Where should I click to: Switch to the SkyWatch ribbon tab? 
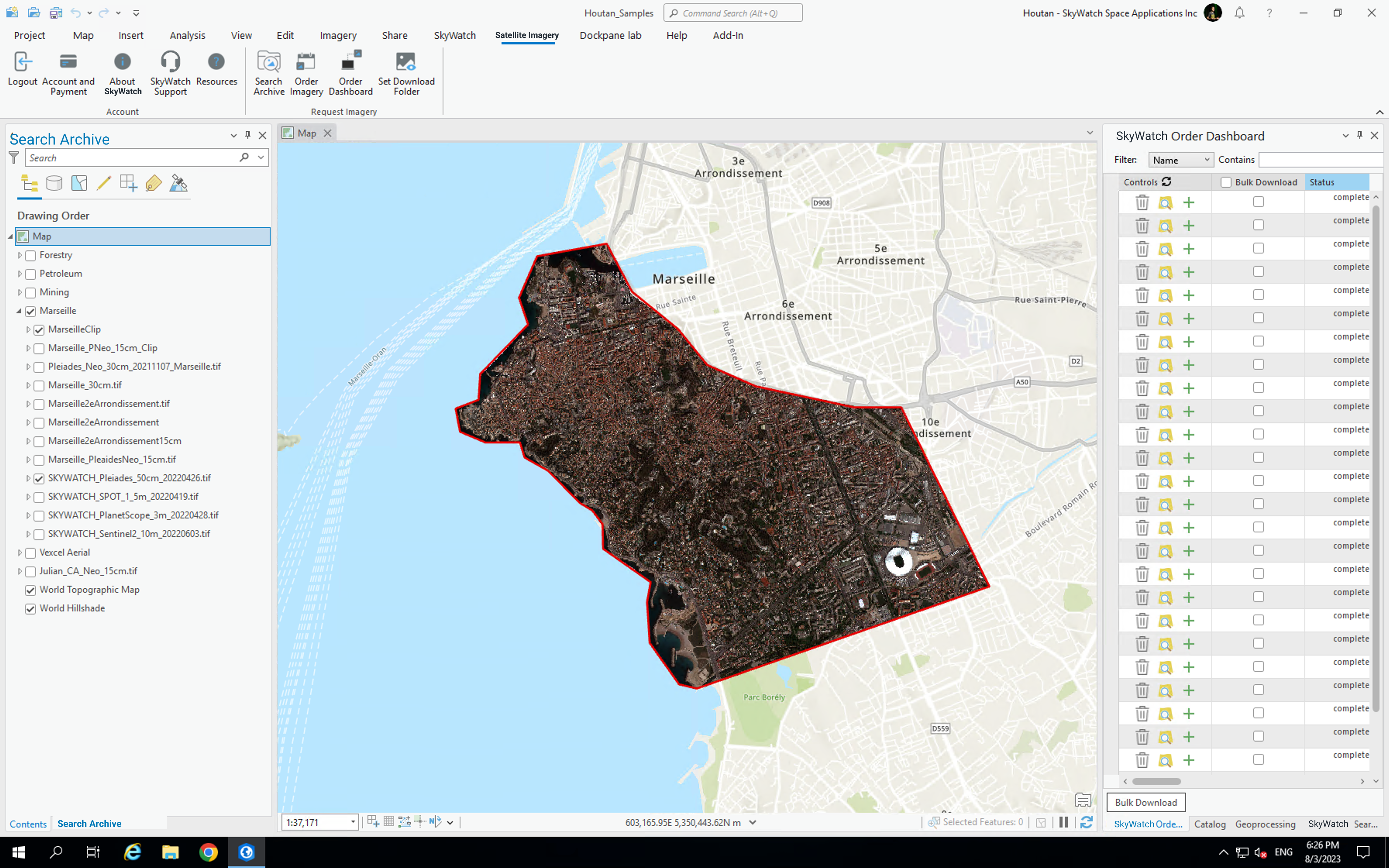tap(455, 35)
